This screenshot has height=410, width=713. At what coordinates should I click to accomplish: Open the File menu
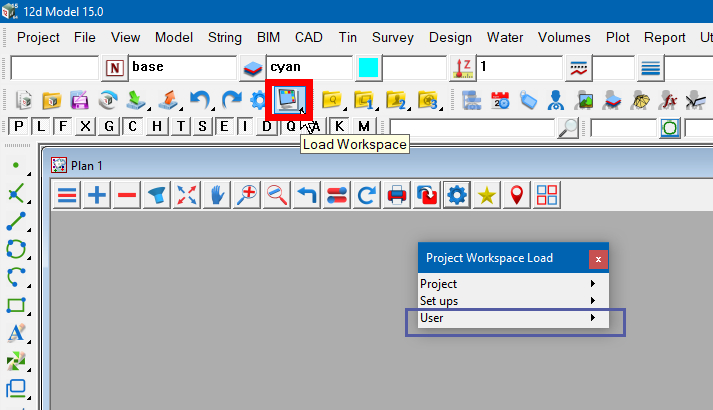(x=85, y=37)
